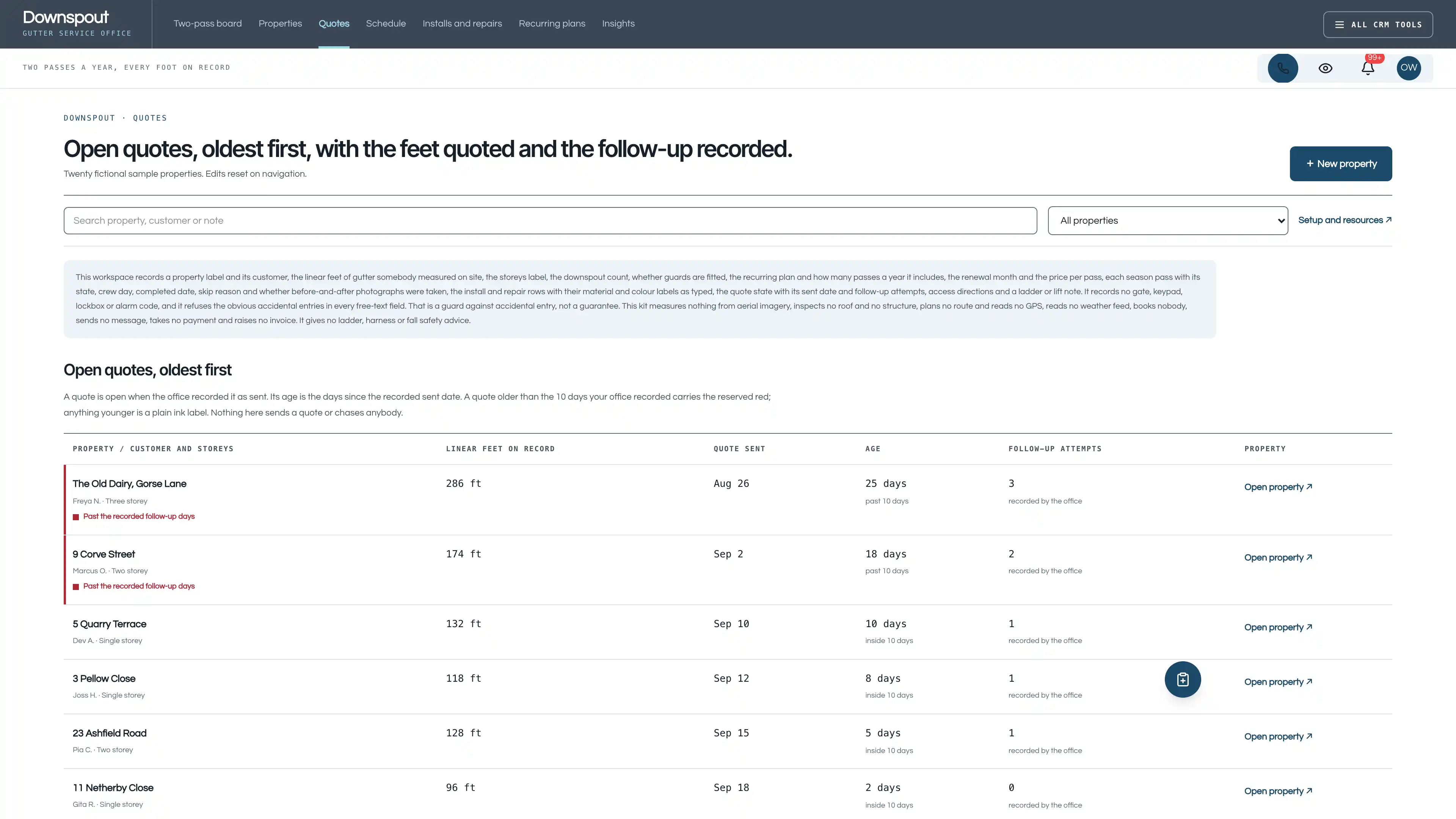
Task: Open property for The Old Dairy, Gorse Lane
Action: [1278, 487]
